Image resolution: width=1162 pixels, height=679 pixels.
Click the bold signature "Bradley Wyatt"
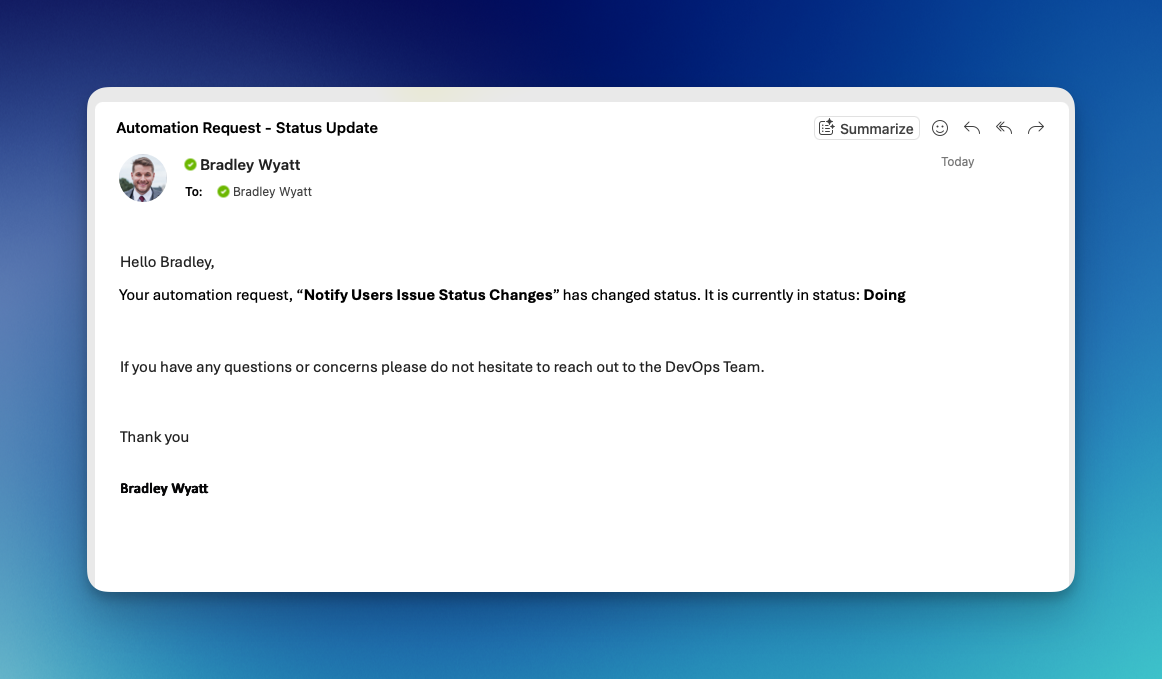tap(164, 489)
